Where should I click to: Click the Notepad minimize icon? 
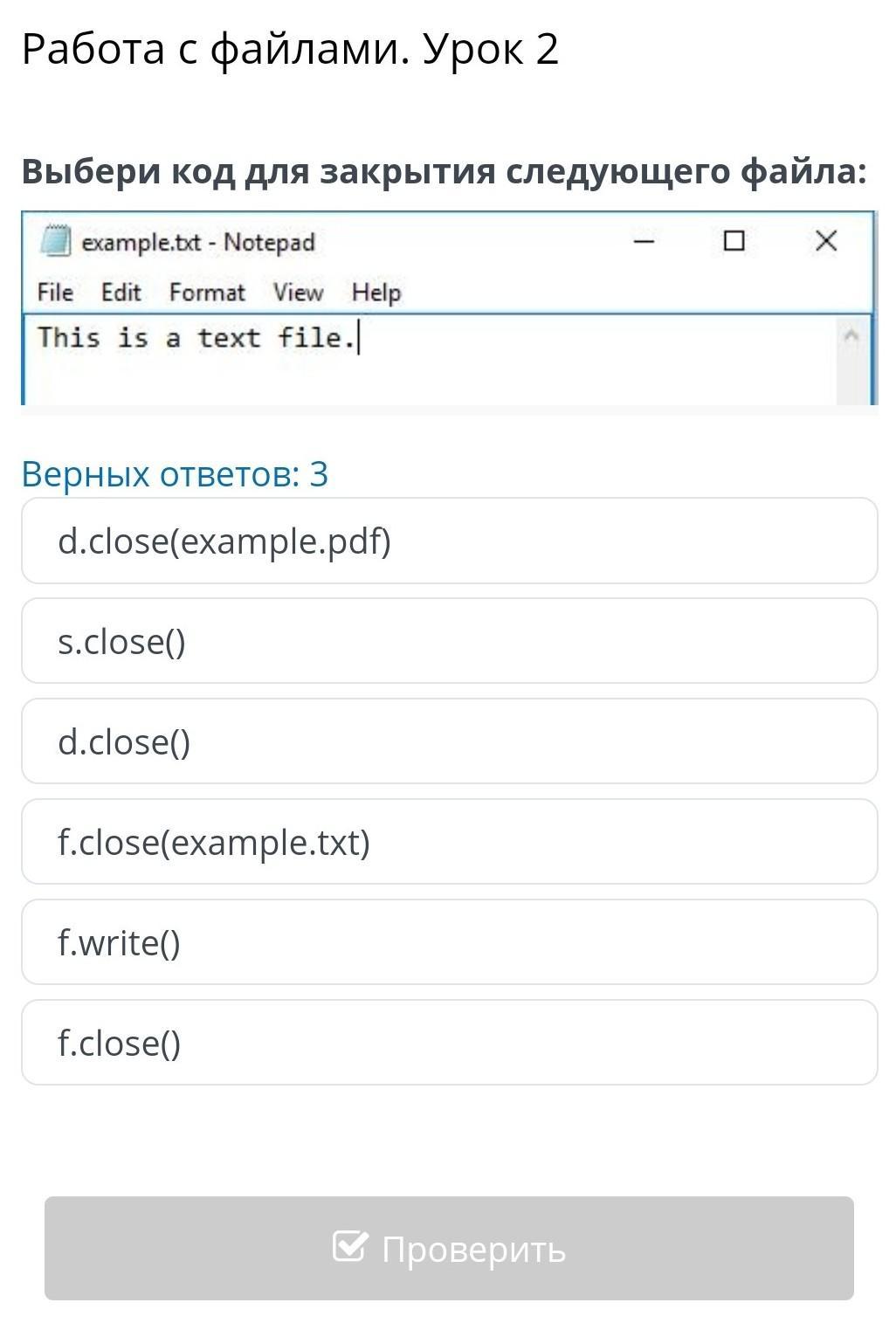(644, 241)
